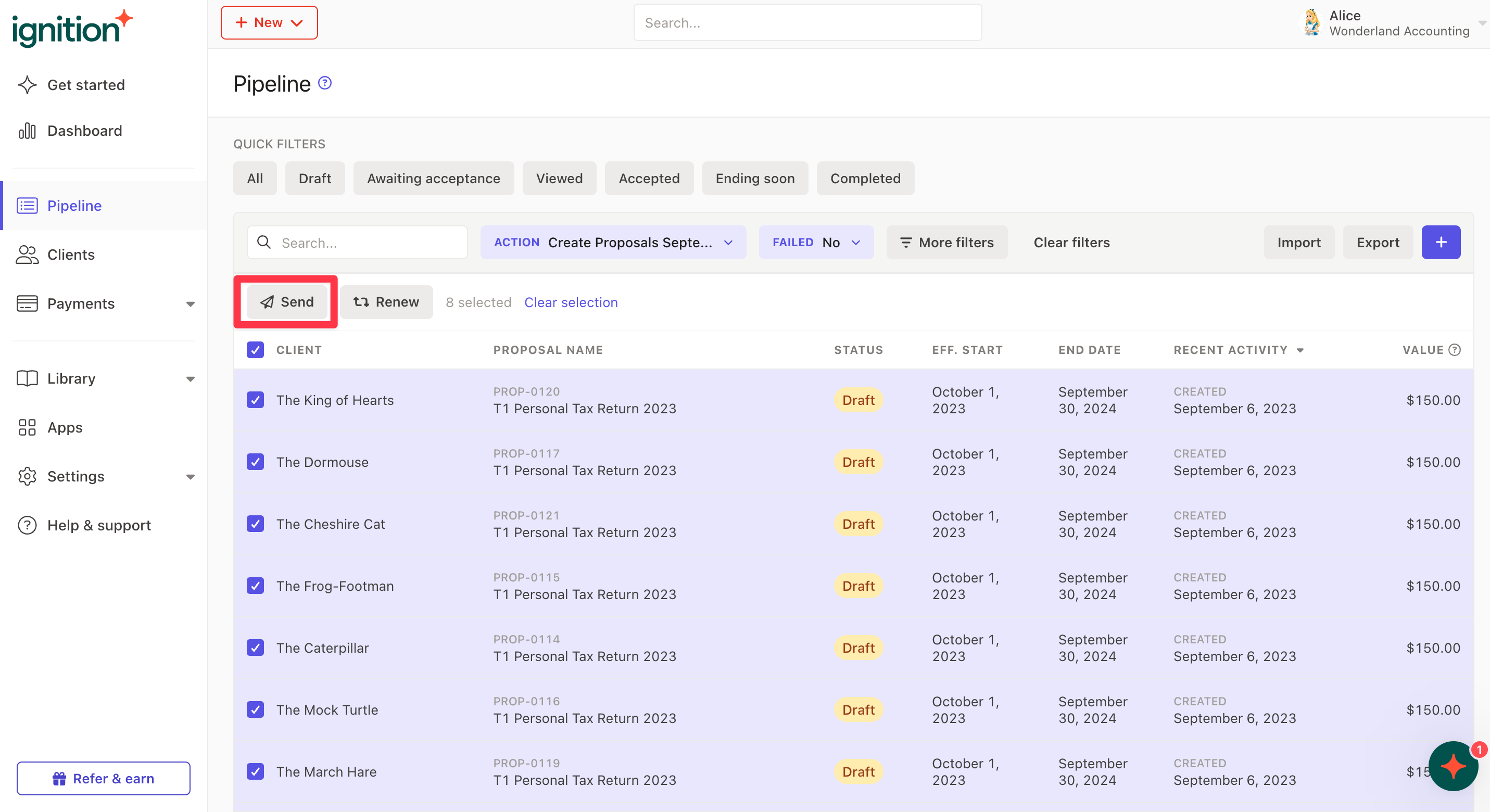
Task: Click Clear filters
Action: click(x=1071, y=243)
